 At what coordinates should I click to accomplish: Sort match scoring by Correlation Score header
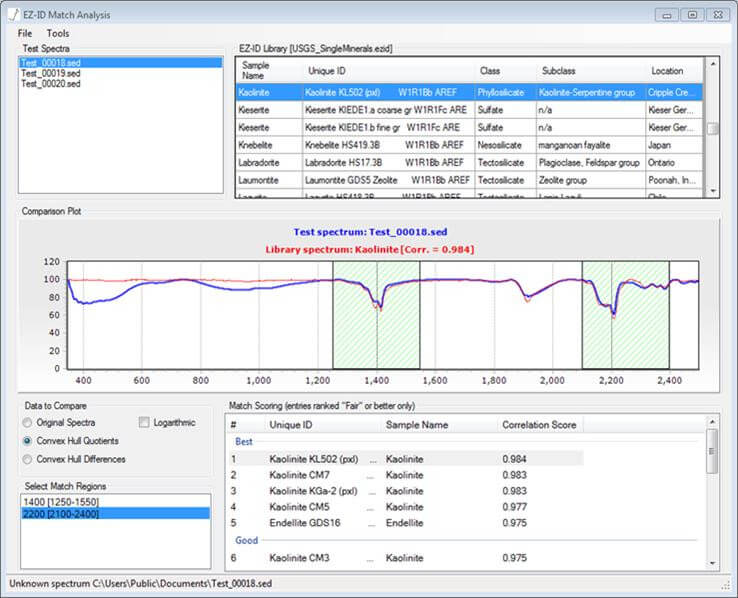point(539,425)
